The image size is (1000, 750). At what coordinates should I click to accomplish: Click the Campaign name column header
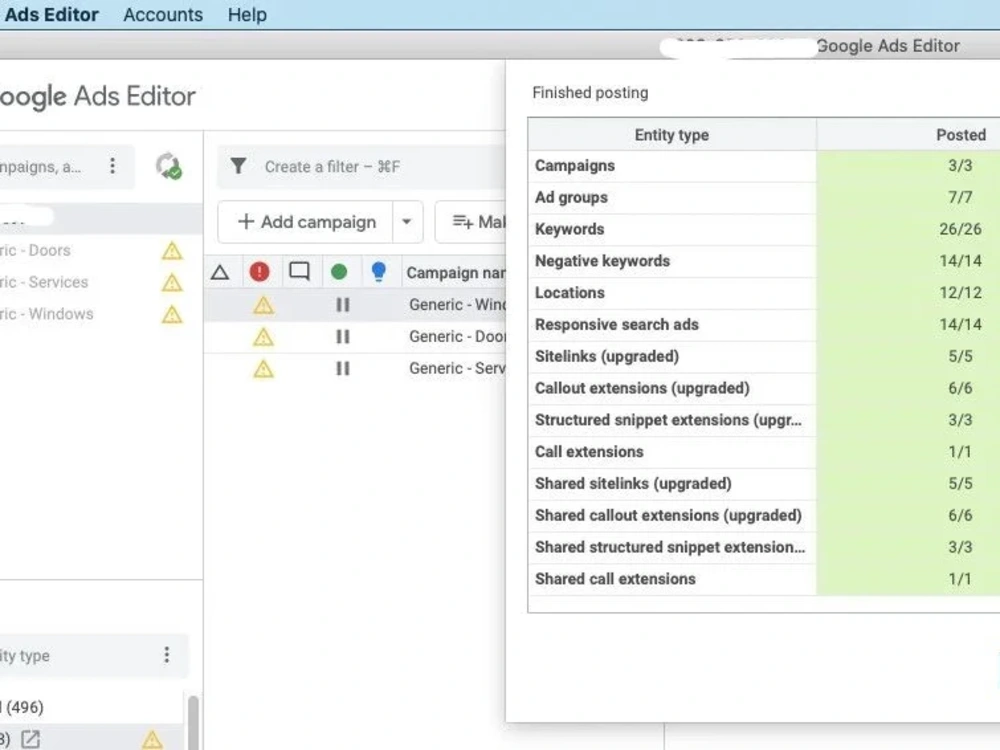tap(455, 273)
